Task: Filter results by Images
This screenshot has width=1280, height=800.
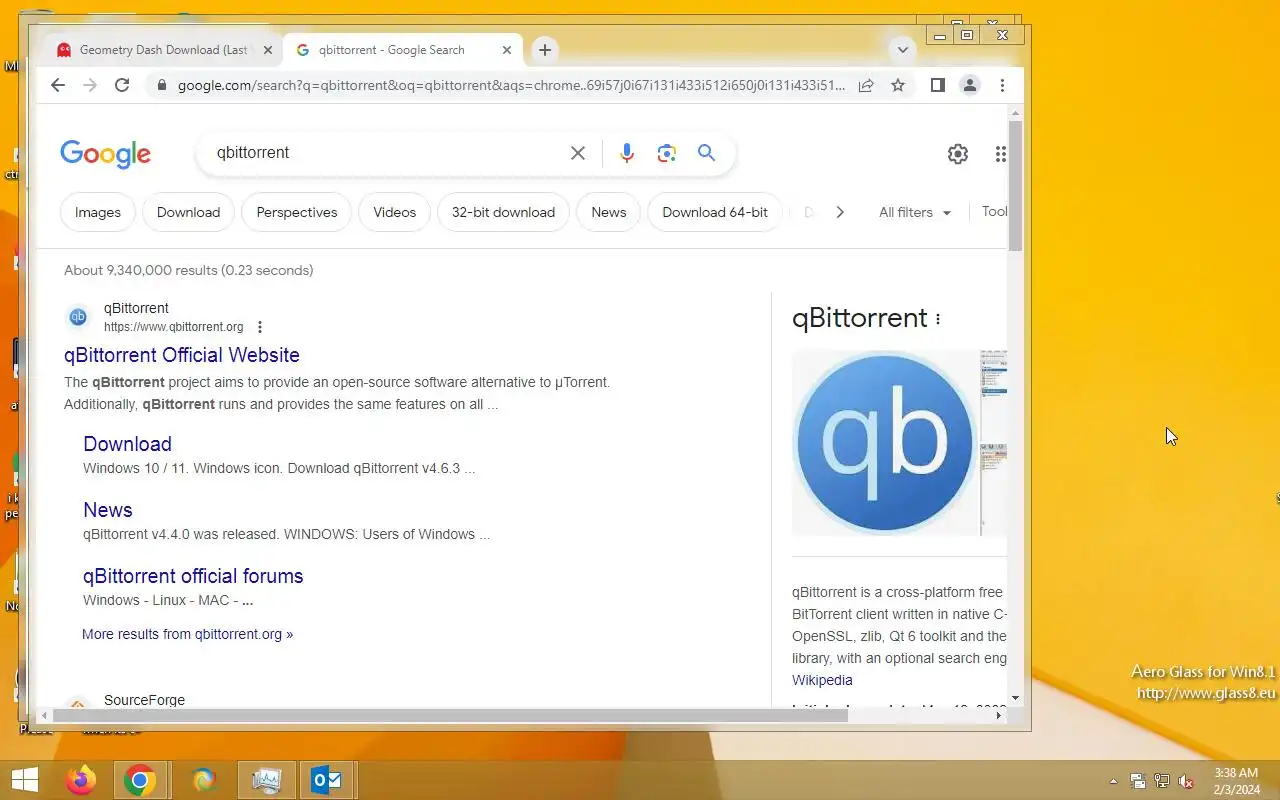Action: (98, 212)
